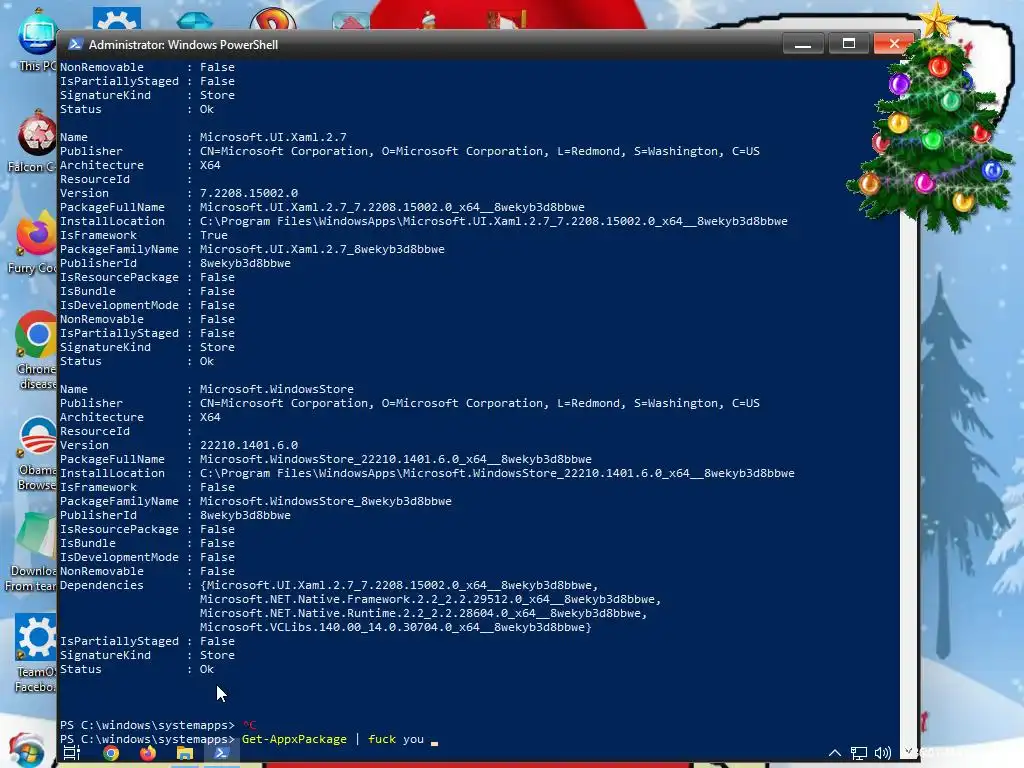Open Task View on the taskbar
Image resolution: width=1024 pixels, height=768 pixels.
[72, 753]
